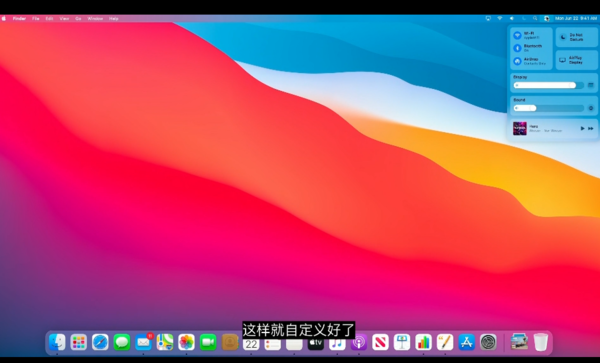Open the Photos app in Dock
Image resolution: width=600 pixels, height=363 pixels.
pyautogui.click(x=186, y=342)
